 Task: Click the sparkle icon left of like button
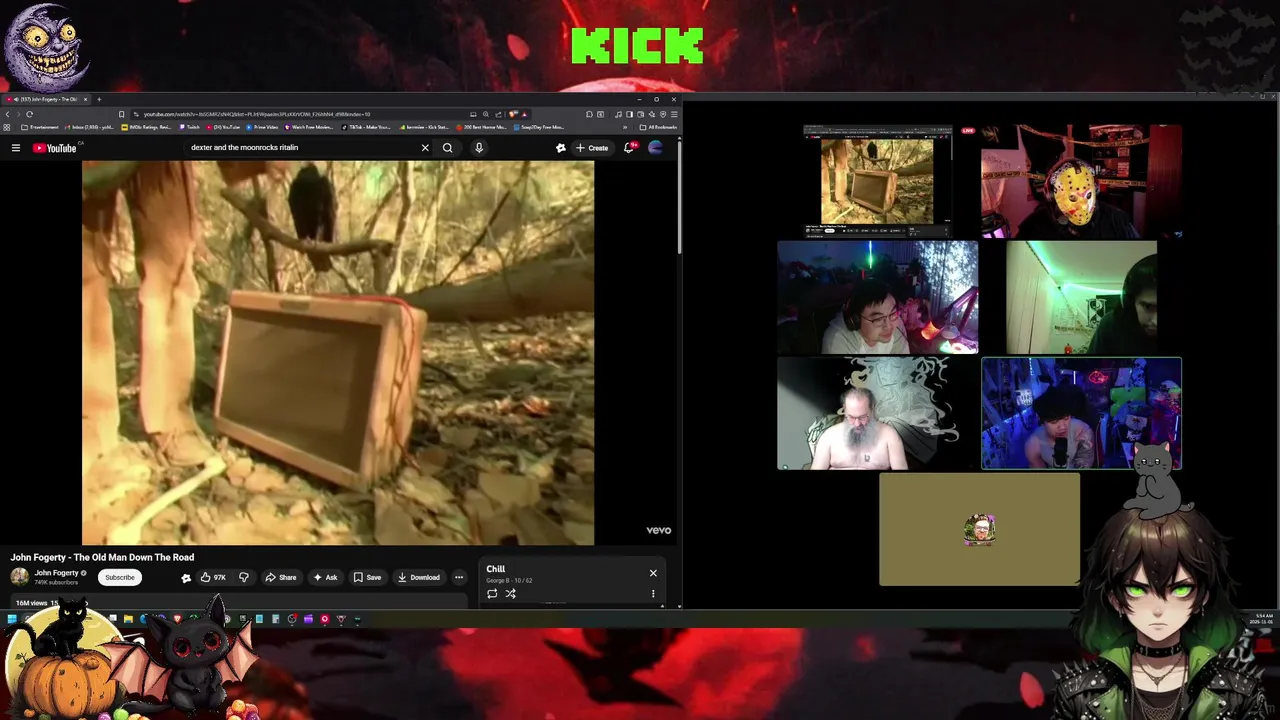pyautogui.click(x=186, y=577)
